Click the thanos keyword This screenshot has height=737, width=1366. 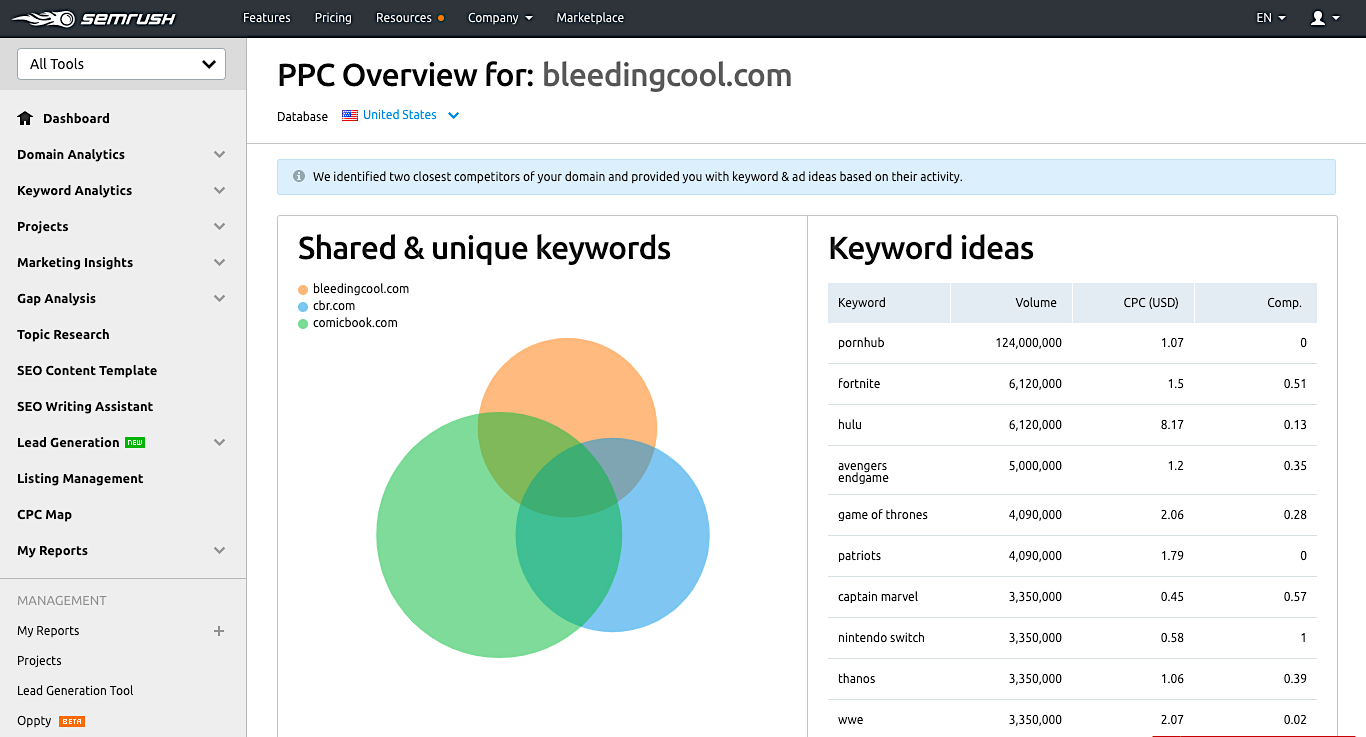(857, 679)
